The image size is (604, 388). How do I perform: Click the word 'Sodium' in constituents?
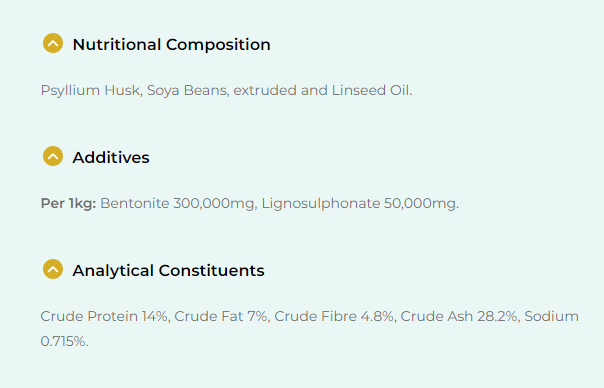(x=551, y=316)
